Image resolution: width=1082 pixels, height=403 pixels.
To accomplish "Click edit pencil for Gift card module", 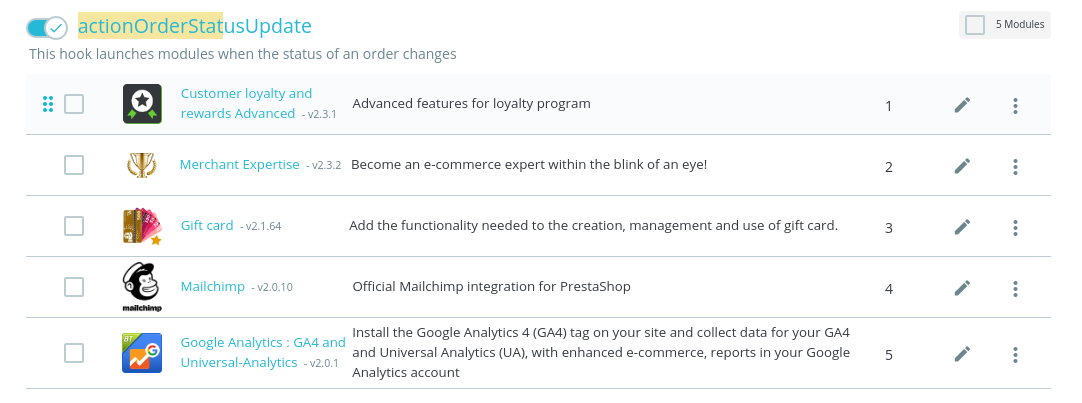I will (962, 227).
